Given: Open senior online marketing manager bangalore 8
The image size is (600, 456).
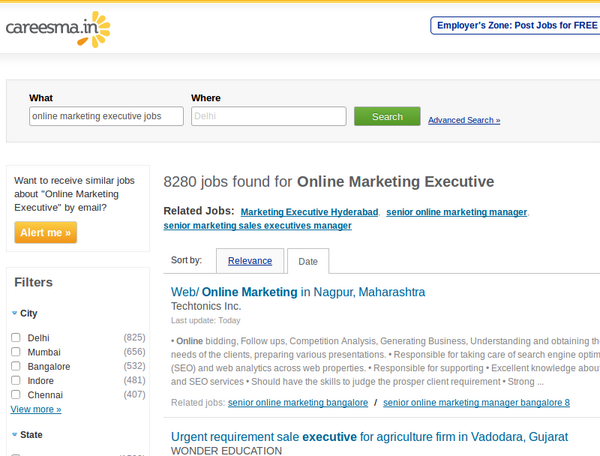Looking at the screenshot, I should [476, 402].
